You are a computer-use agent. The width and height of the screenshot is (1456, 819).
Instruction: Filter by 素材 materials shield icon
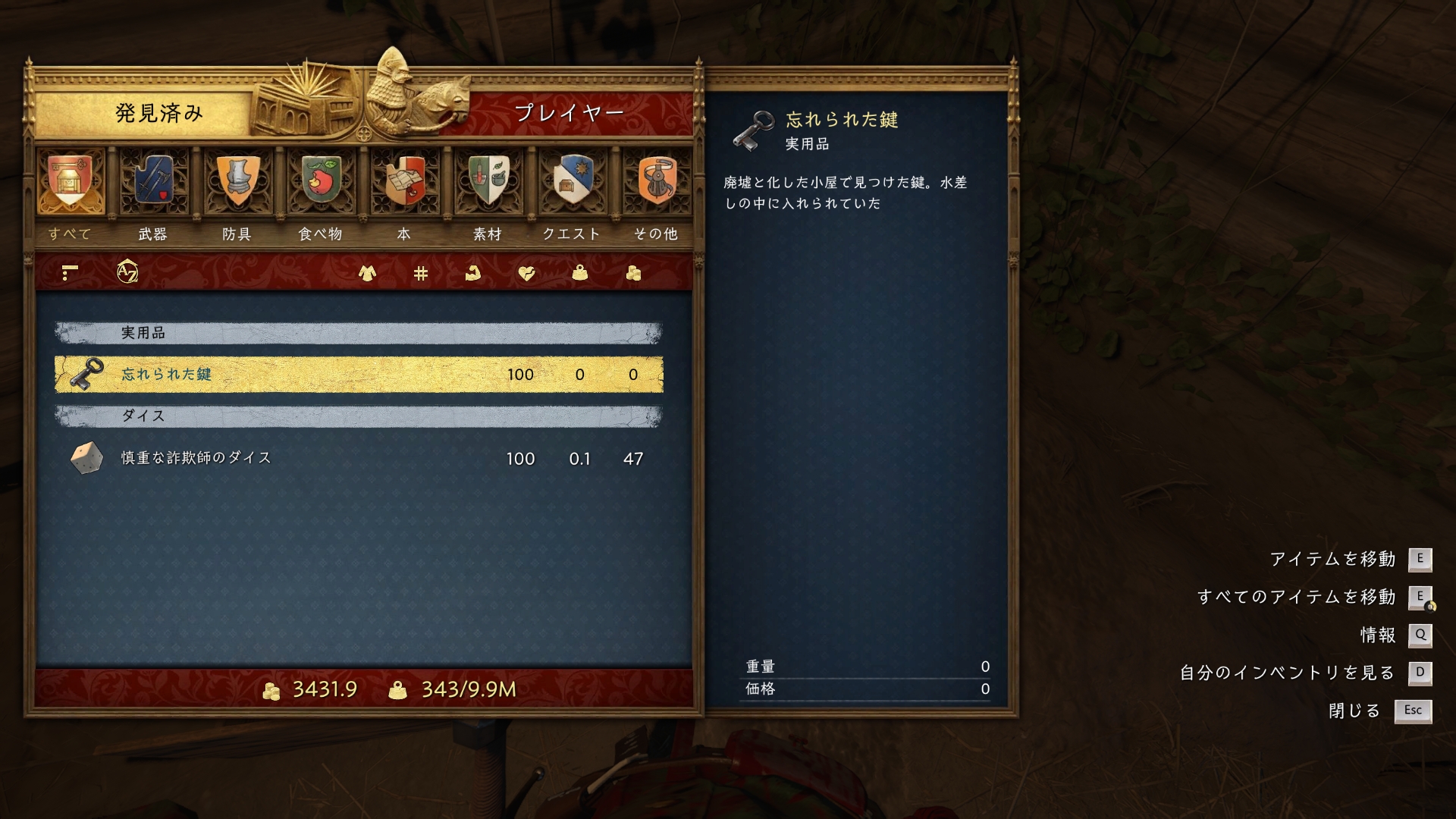point(488,181)
